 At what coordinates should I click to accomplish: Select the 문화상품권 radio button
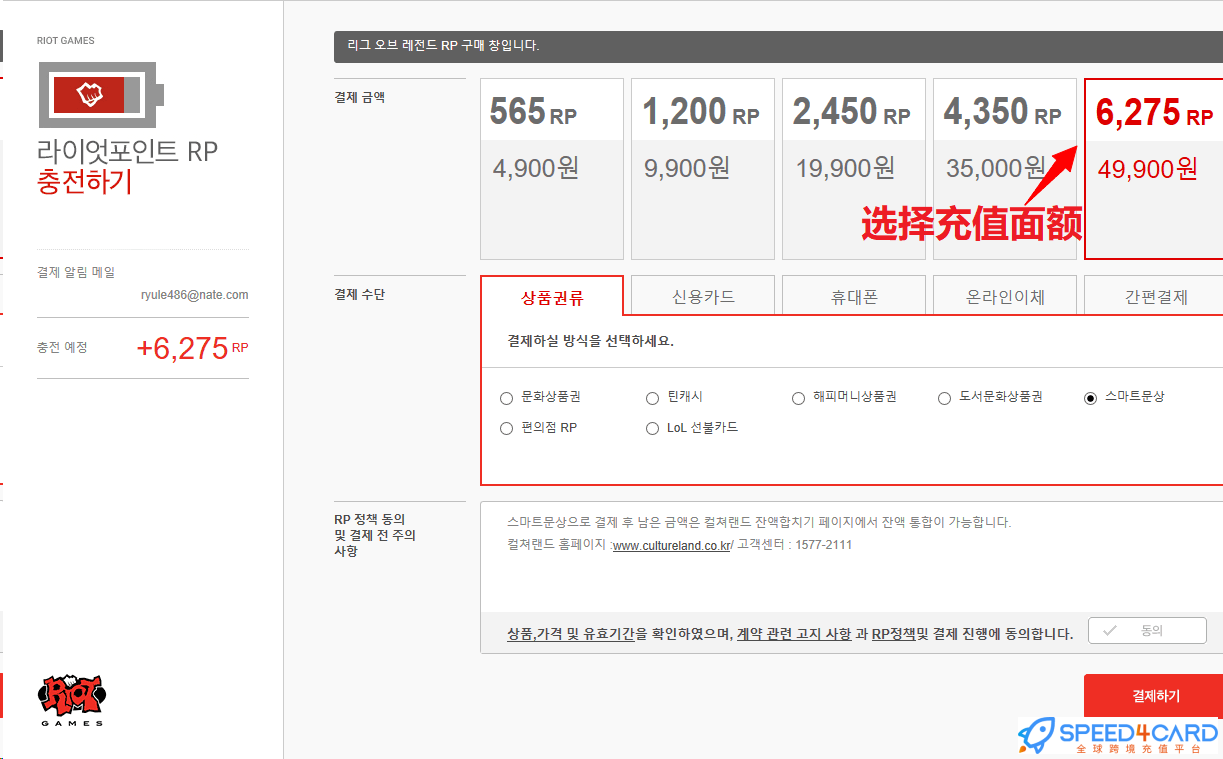click(x=506, y=398)
